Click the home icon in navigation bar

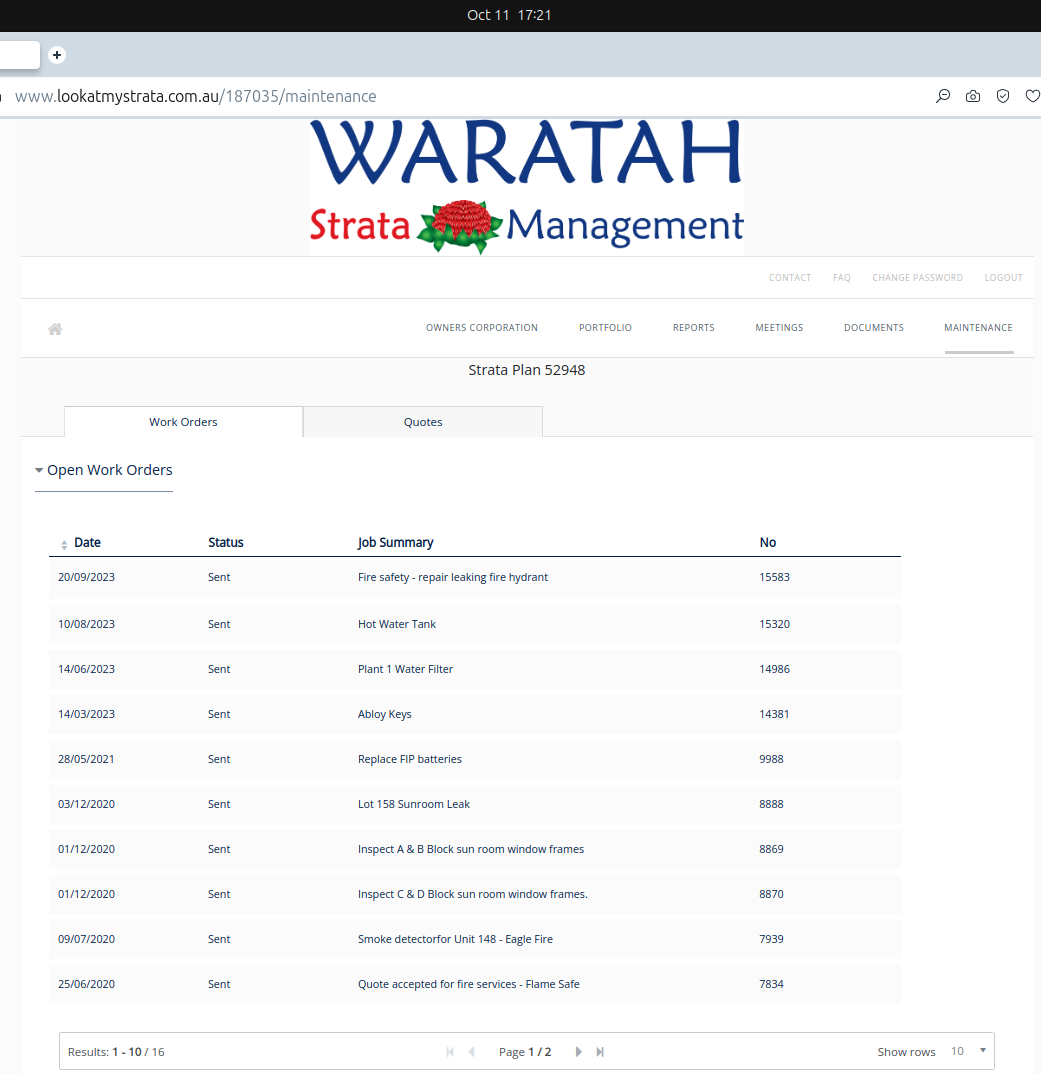click(56, 329)
